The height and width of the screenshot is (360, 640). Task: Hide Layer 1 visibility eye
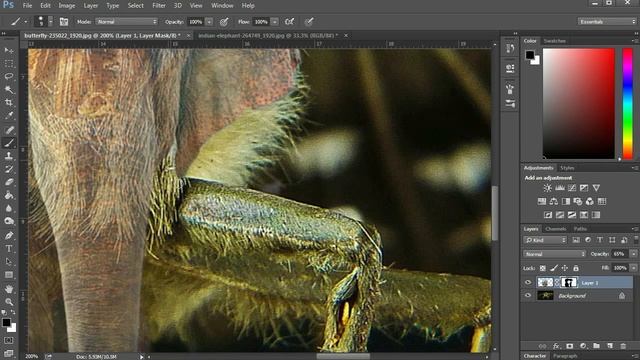click(528, 282)
